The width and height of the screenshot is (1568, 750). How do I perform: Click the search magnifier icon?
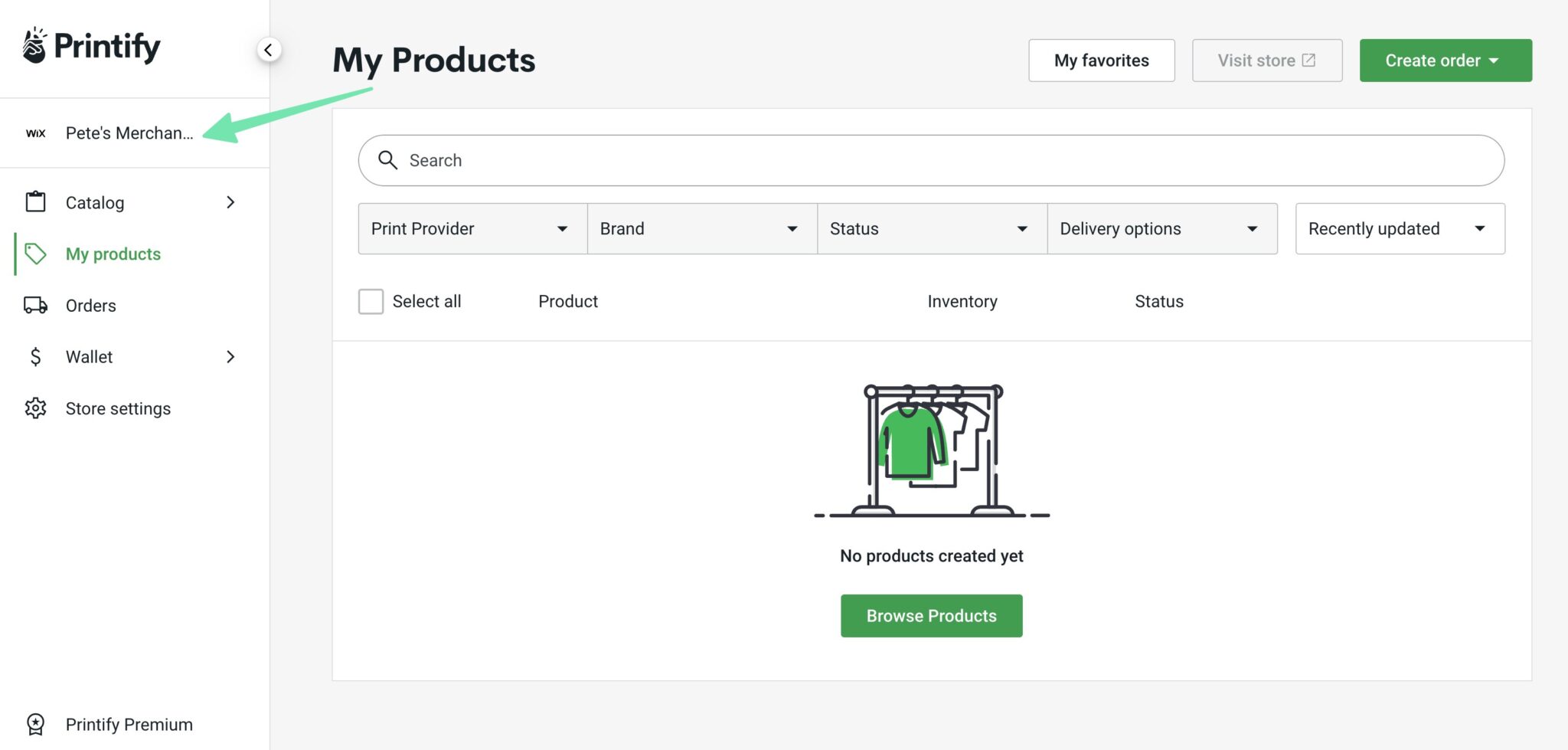(387, 160)
